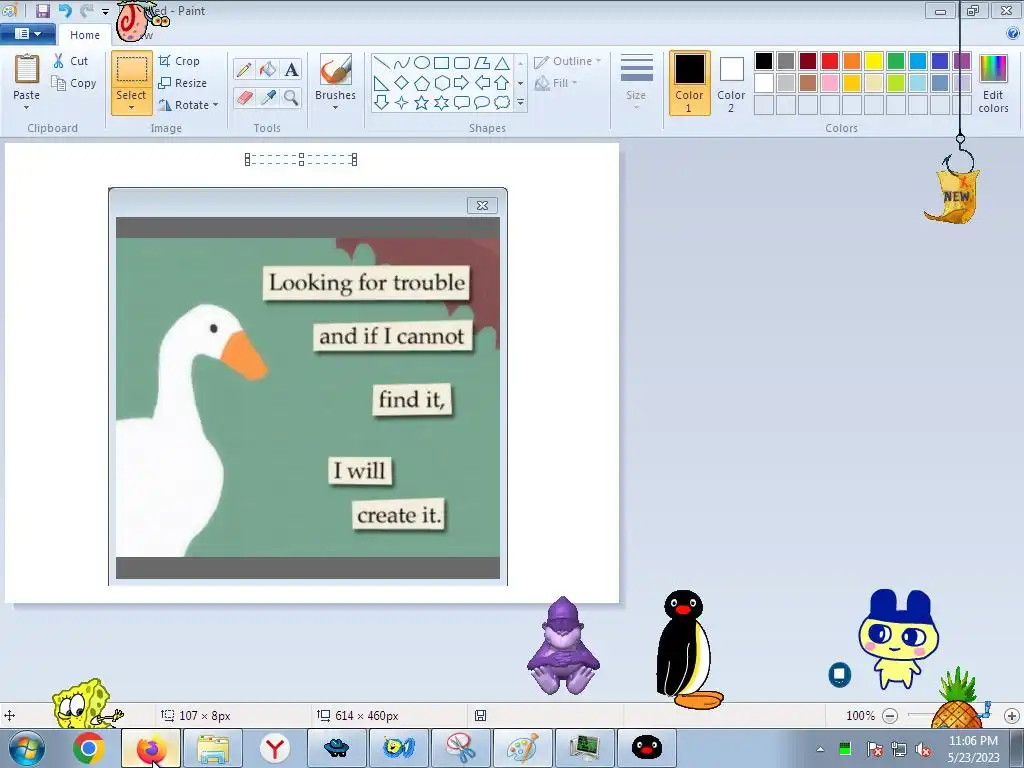The image size is (1024, 768).
Task: Switch to the Home ribbon tab
Action: [x=85, y=35]
